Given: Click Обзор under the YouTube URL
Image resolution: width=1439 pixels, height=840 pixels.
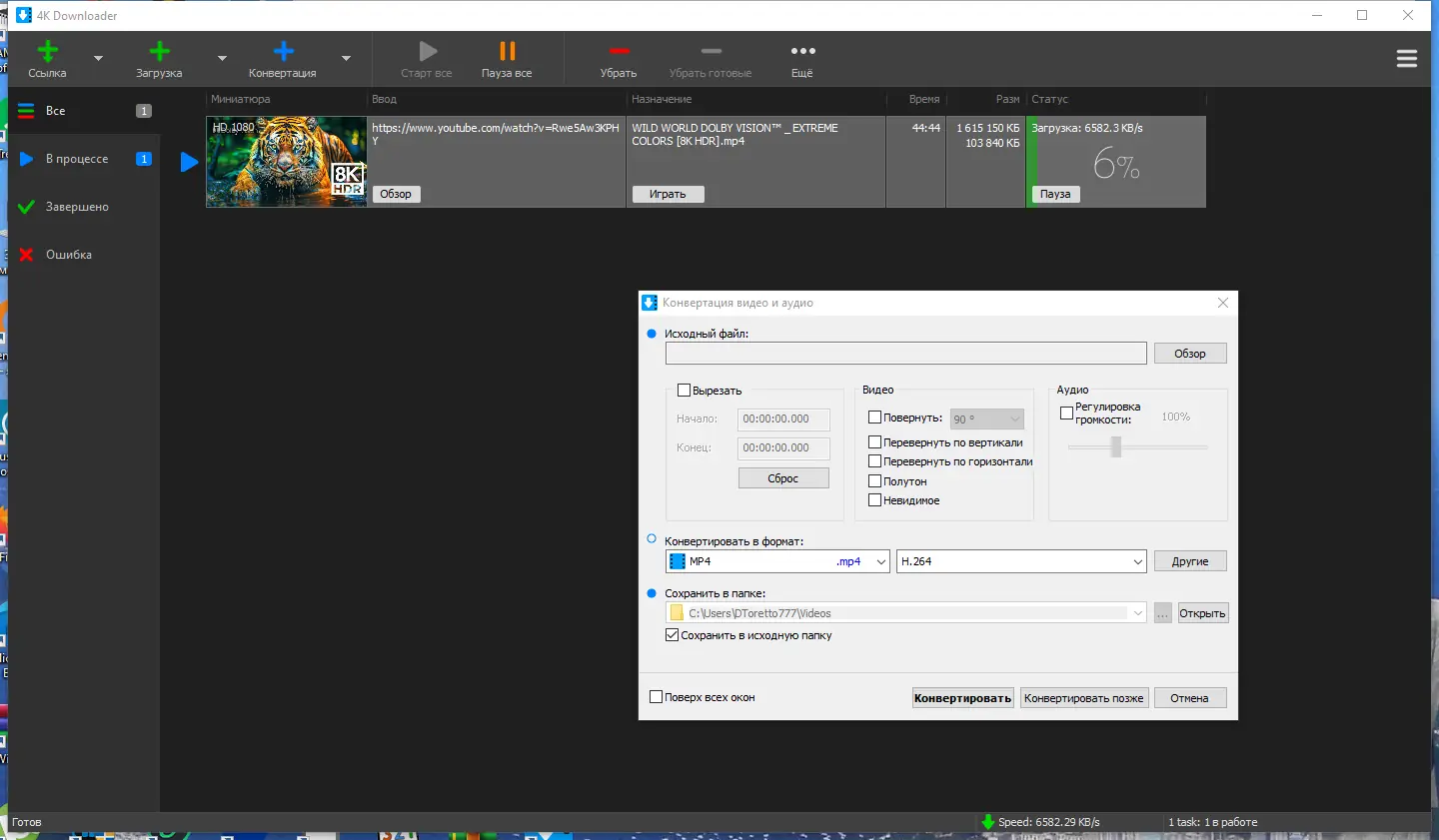Looking at the screenshot, I should point(396,194).
